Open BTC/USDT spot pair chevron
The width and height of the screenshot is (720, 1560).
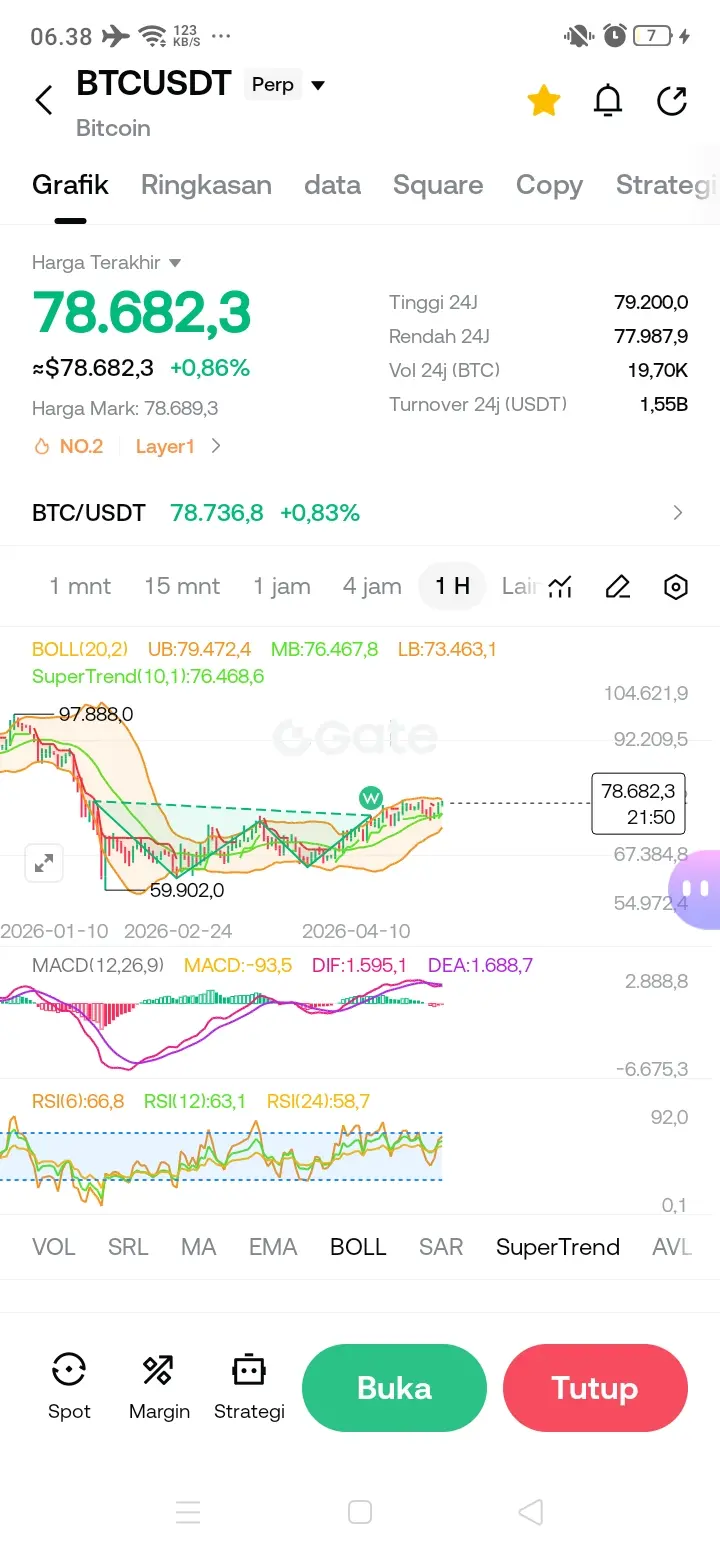(678, 513)
